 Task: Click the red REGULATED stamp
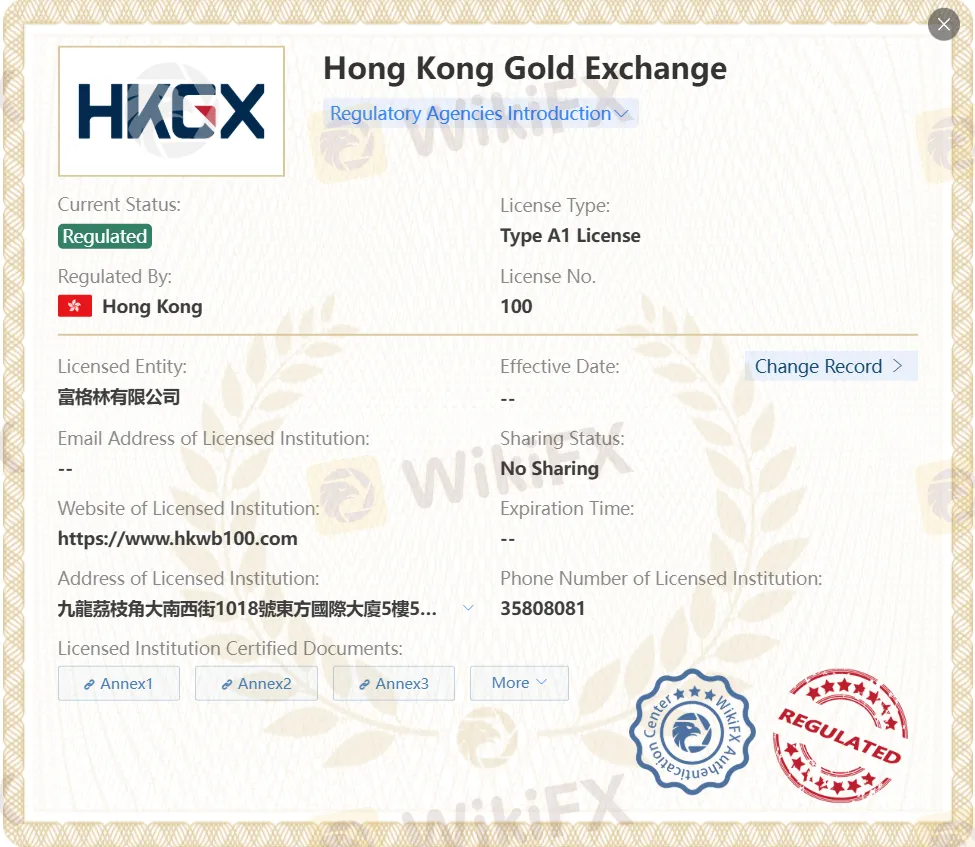tap(841, 733)
